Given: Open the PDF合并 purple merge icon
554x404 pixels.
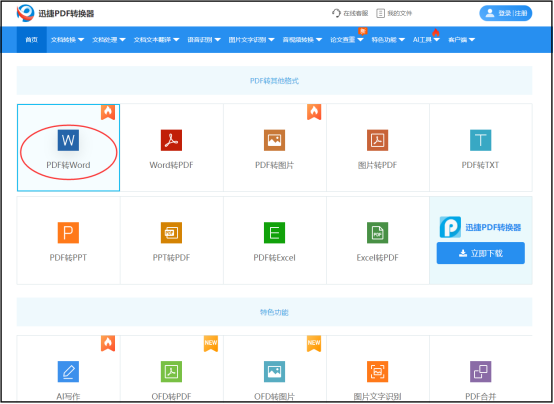Looking at the screenshot, I should 481,371.
